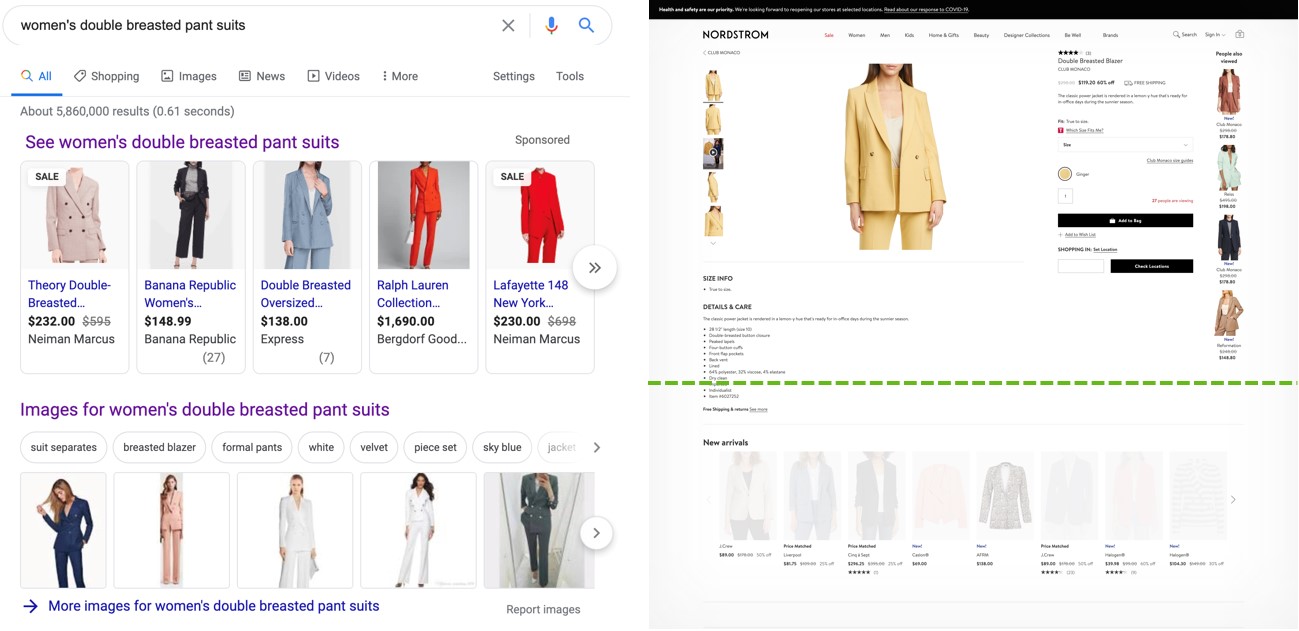The image size is (1299, 631).
Task: Open Designer Collections menu
Action: (1027, 35)
